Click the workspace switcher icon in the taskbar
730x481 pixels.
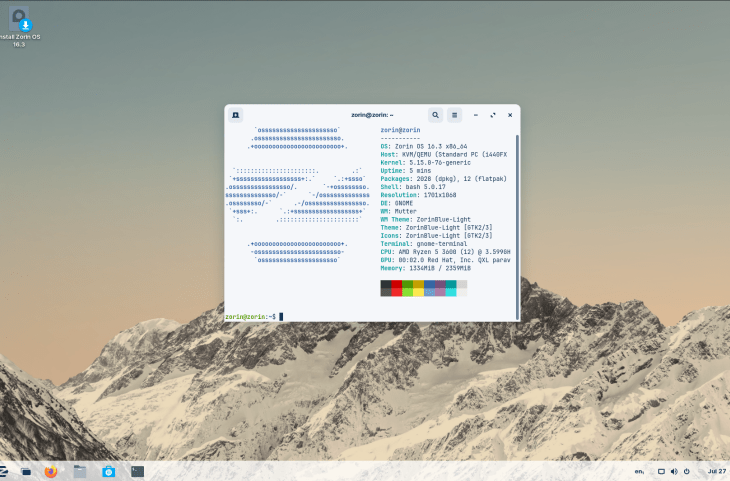(x=26, y=472)
